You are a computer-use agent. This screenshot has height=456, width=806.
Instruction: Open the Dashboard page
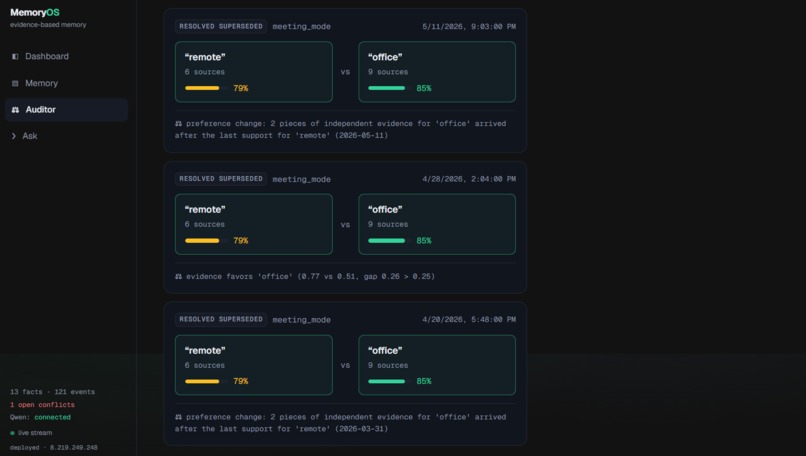click(x=66, y=57)
